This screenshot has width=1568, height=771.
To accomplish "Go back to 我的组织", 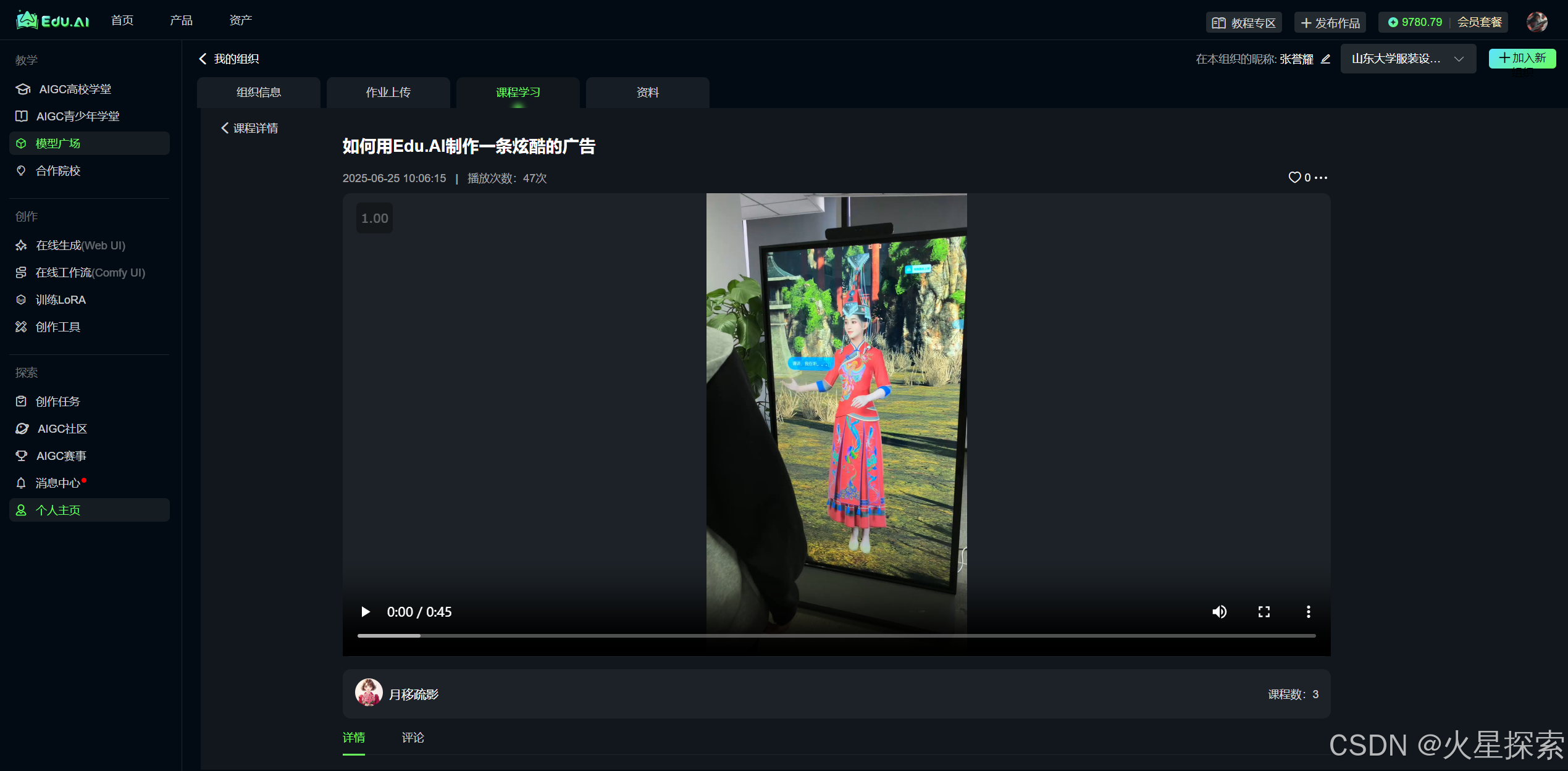I will pos(229,59).
